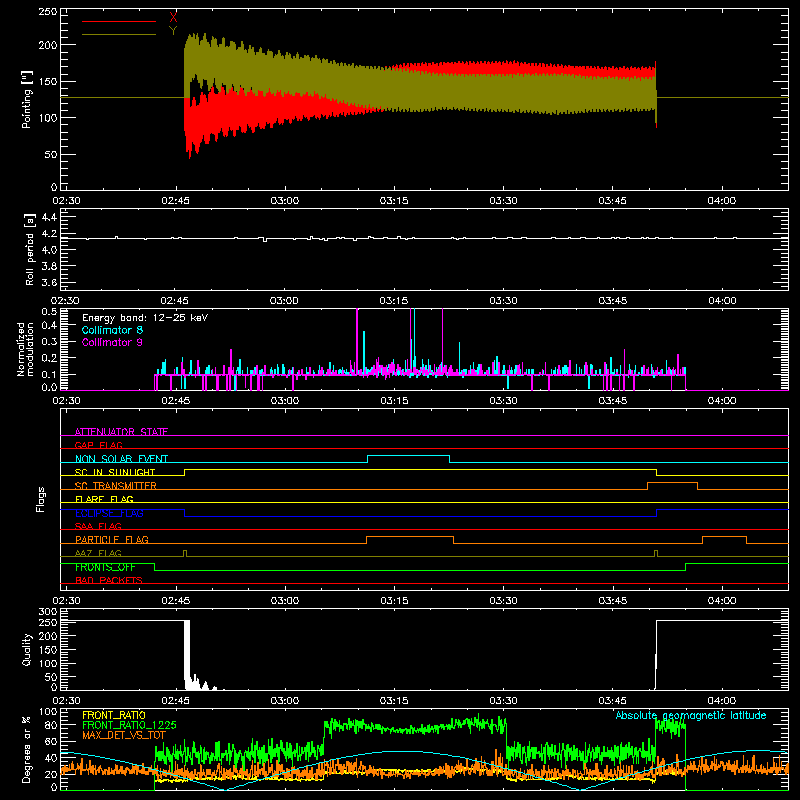This screenshot has width=800, height=800.
Task: Click the AAZ_FLAG pulse near 03:51
Action: [656, 553]
